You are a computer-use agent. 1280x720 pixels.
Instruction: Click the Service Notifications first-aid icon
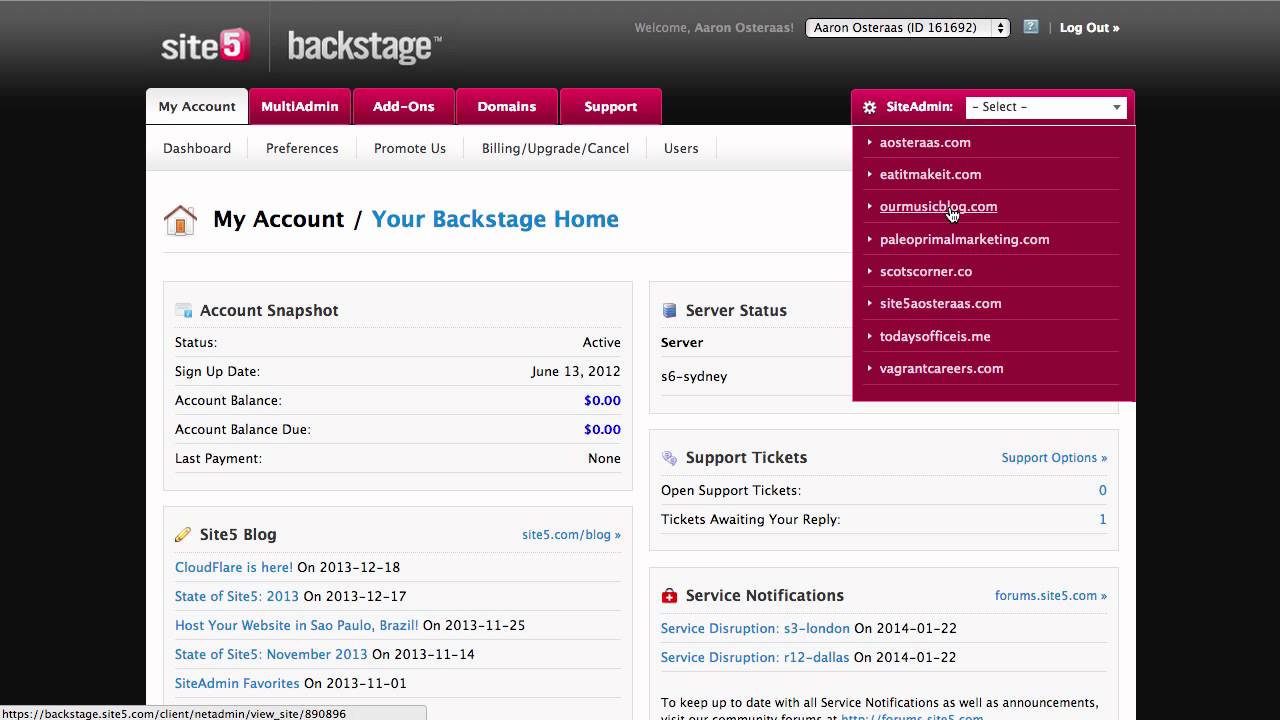tap(669, 596)
